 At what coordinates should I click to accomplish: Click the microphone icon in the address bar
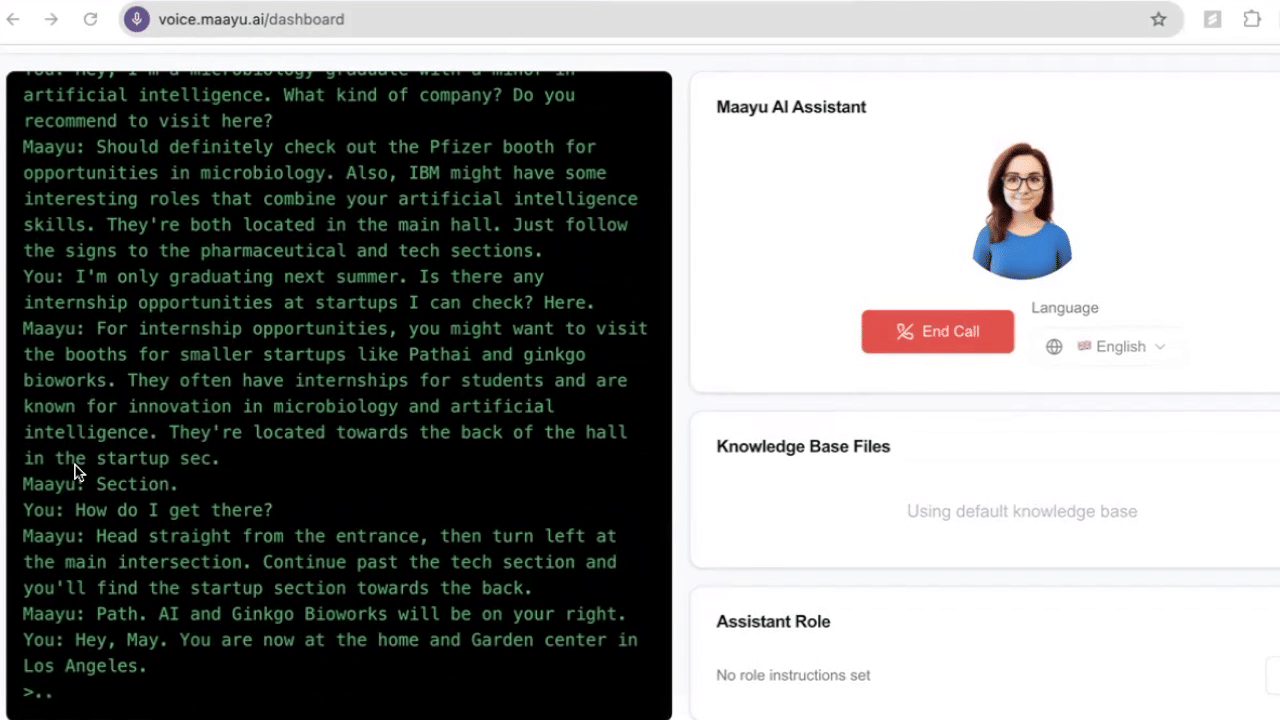[x=137, y=19]
